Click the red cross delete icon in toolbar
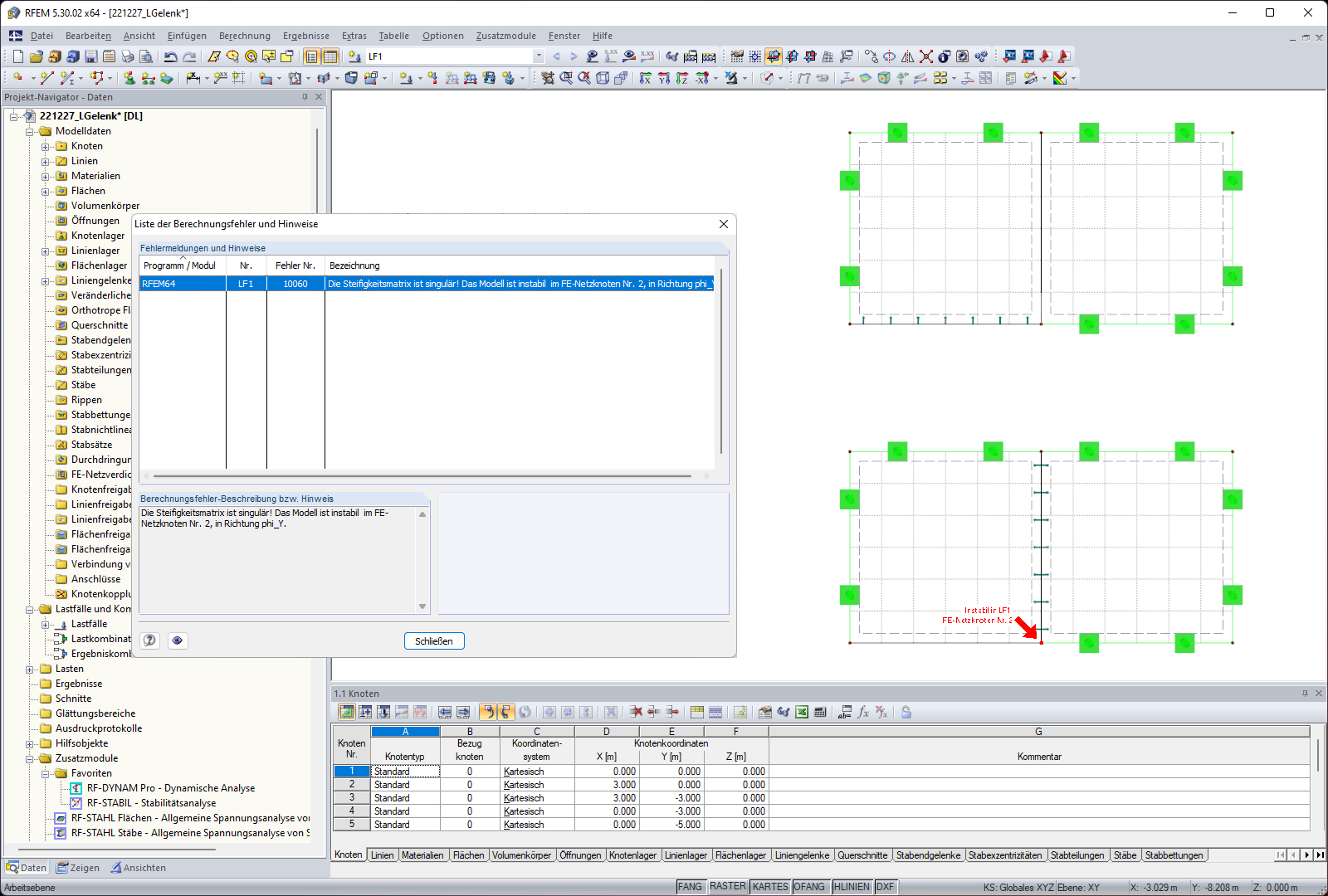 [926, 56]
